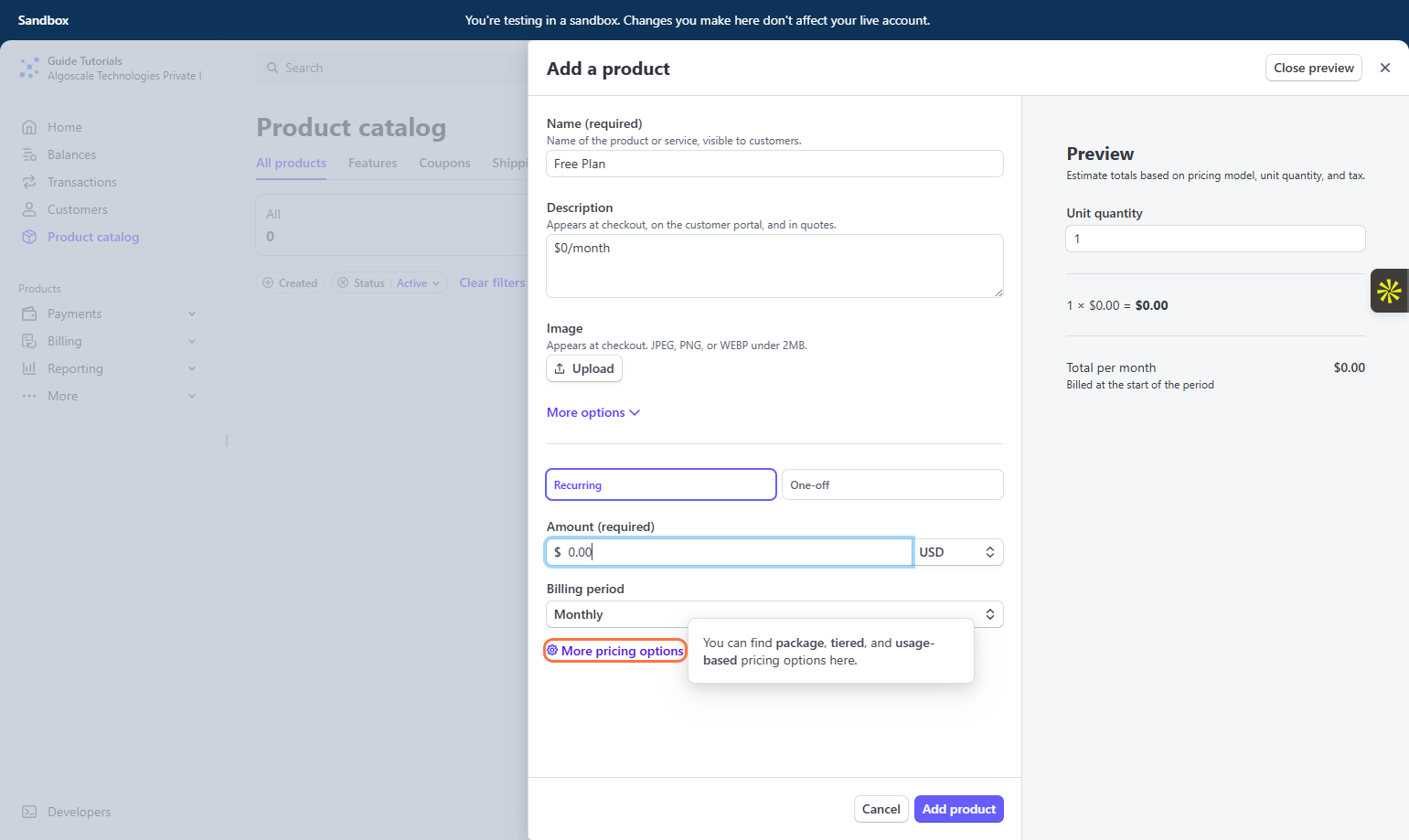Select One-off pricing type
Screen dimensions: 1409x840
pos(892,484)
